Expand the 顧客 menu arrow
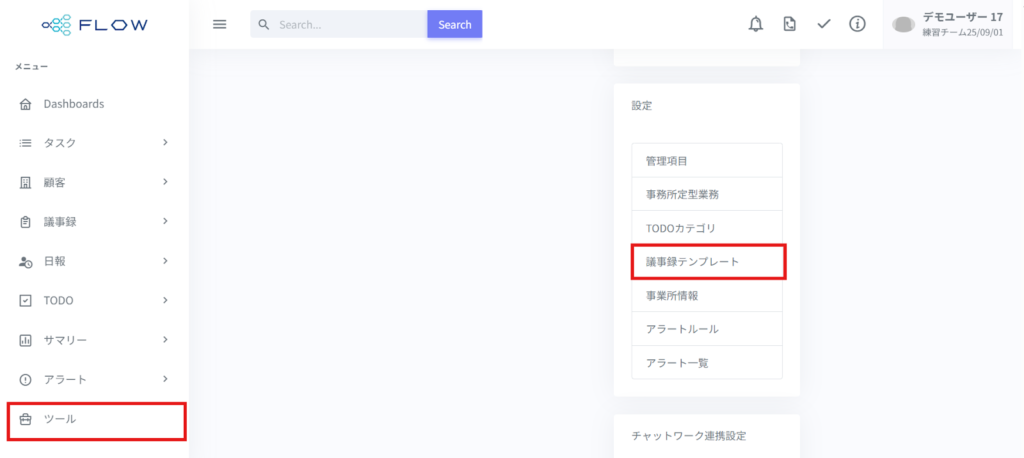 (165, 182)
